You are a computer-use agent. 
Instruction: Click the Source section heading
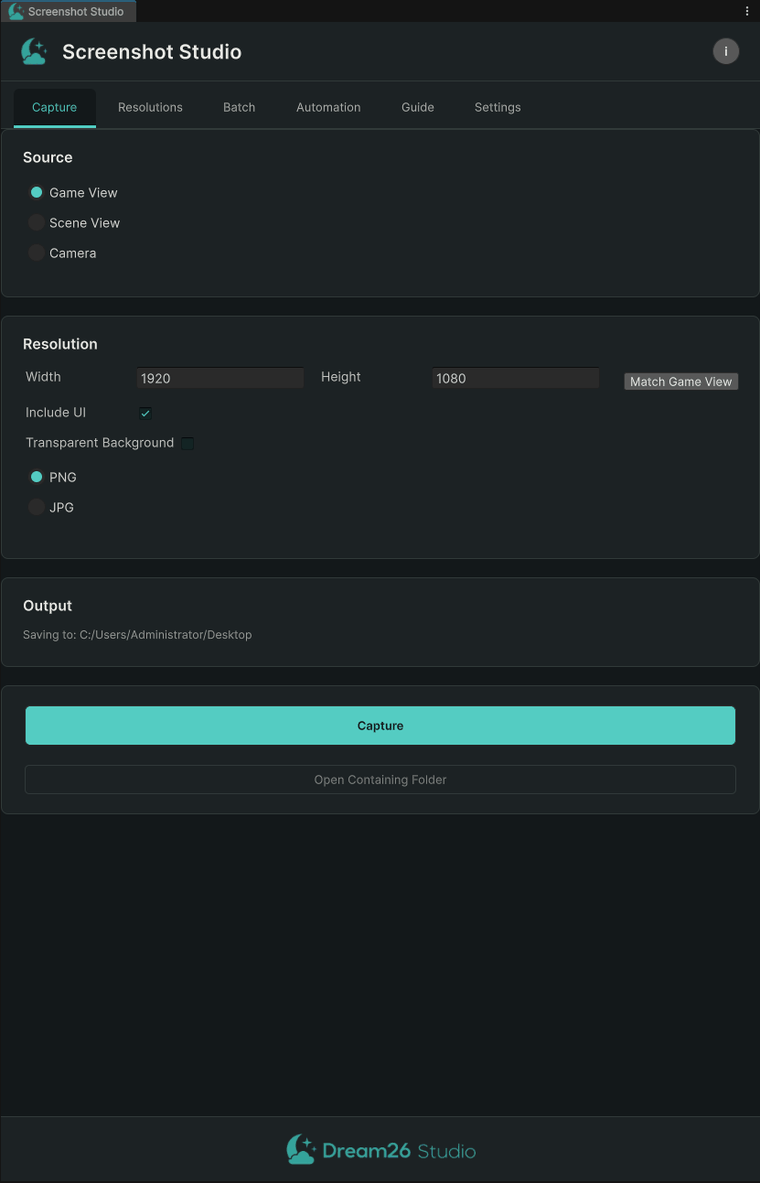(x=48, y=157)
